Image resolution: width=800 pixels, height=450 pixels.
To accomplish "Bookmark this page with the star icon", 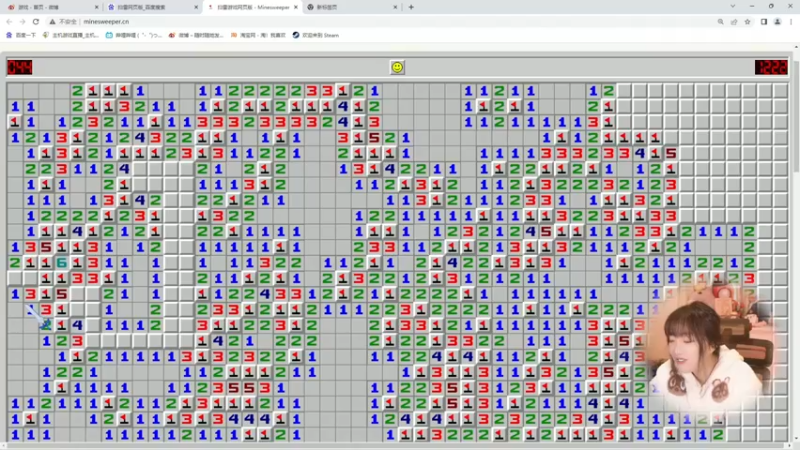I will click(x=747, y=22).
